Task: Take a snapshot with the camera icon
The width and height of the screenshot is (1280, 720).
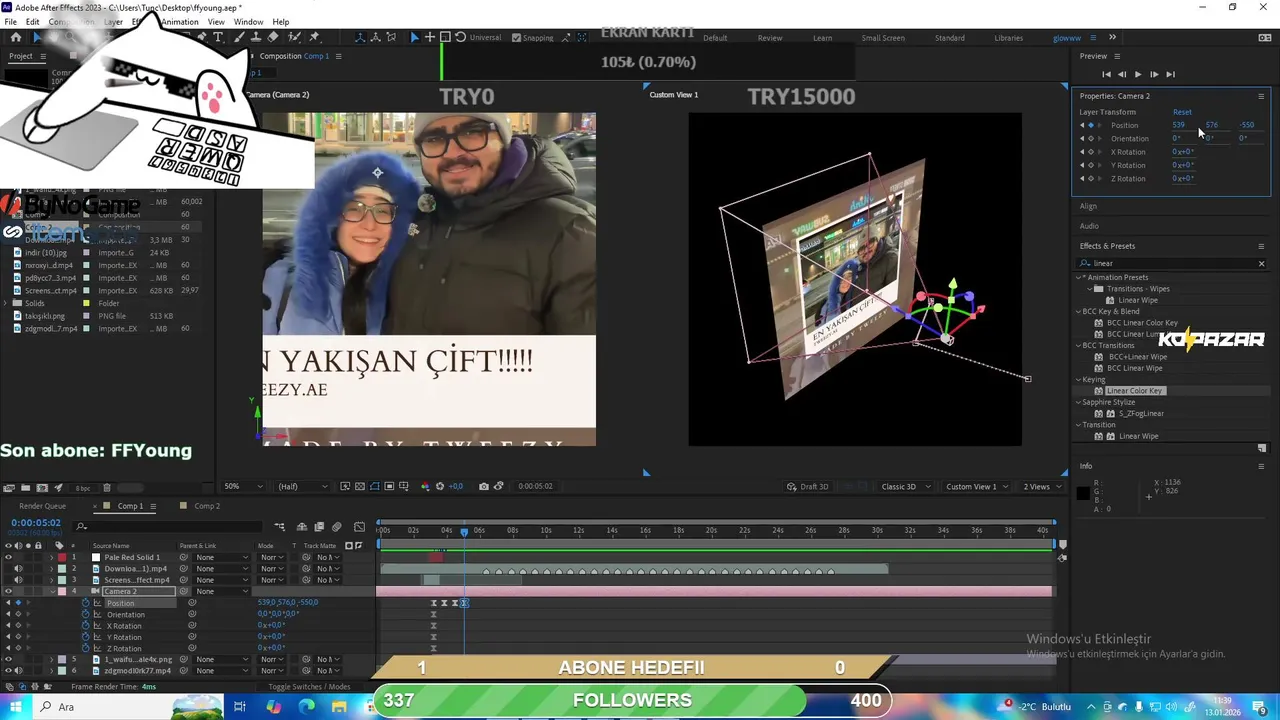Action: click(x=484, y=486)
